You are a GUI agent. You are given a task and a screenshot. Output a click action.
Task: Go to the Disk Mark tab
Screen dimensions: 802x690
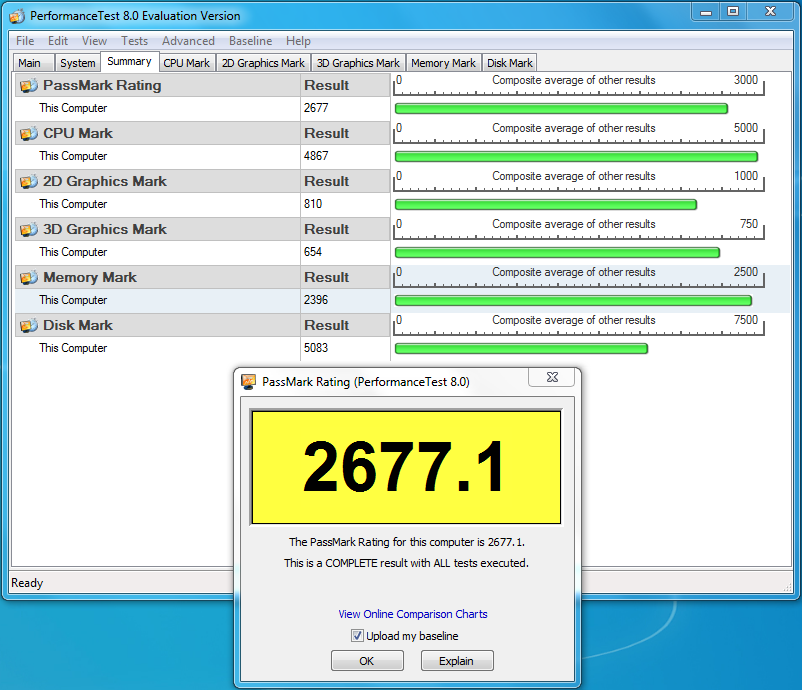[510, 63]
